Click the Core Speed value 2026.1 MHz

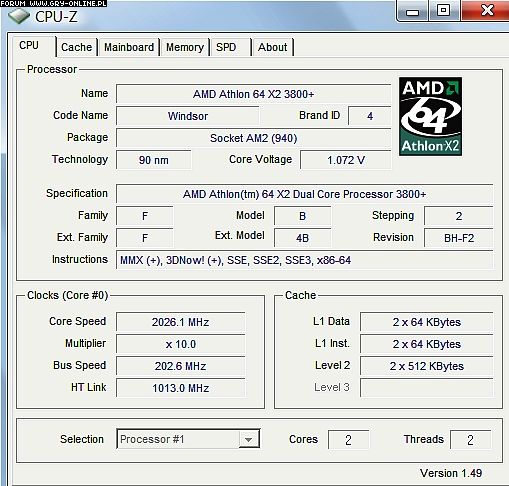click(180, 322)
